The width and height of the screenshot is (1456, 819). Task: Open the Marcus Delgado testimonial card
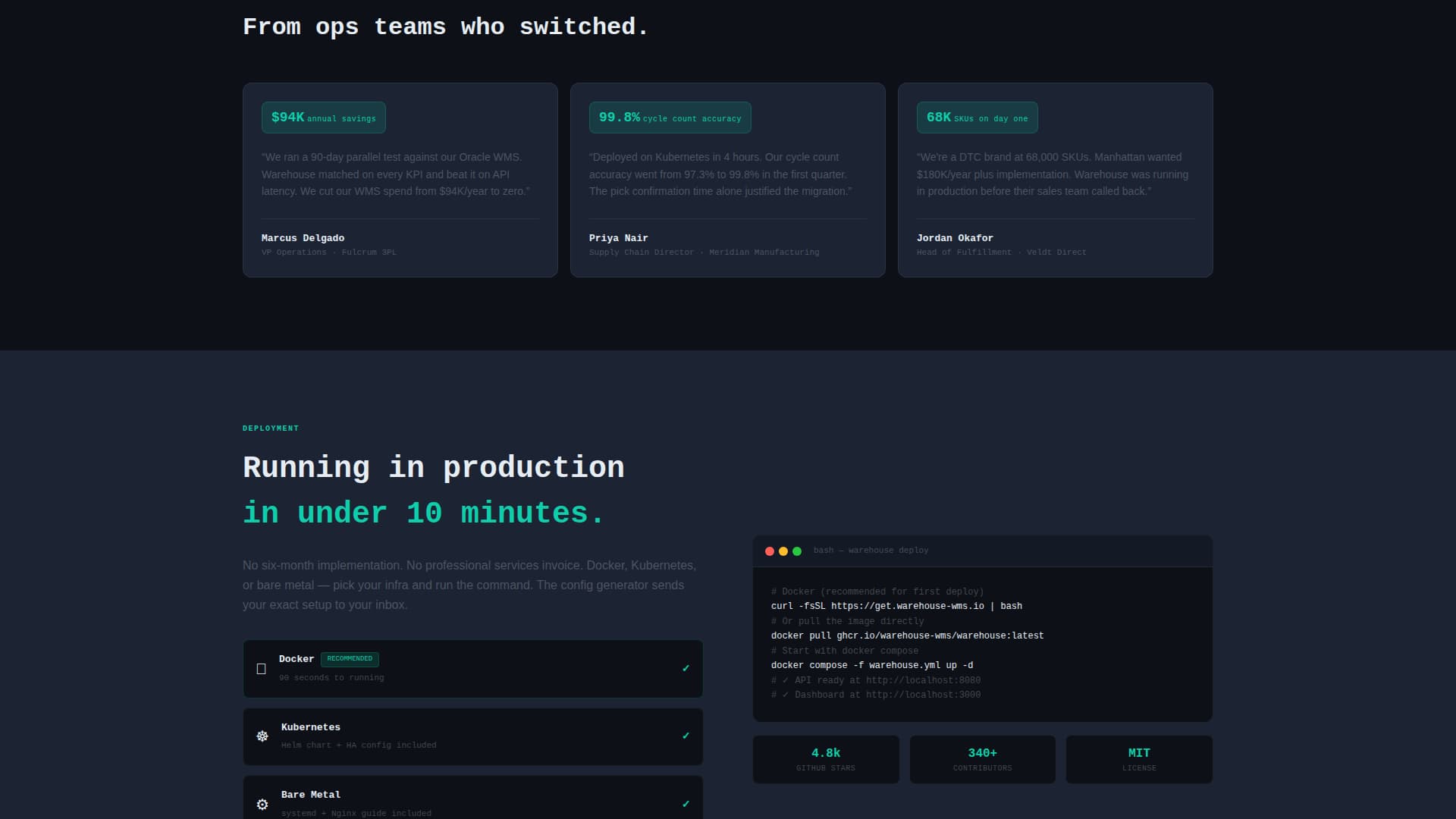coord(400,180)
